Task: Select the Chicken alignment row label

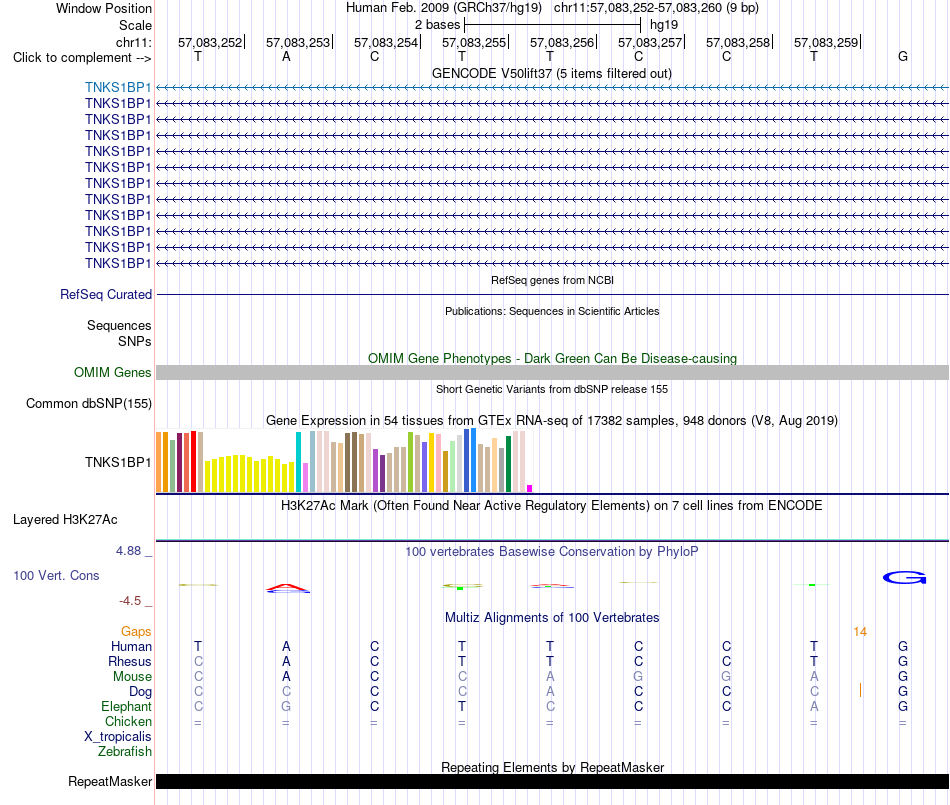Action: [128, 721]
